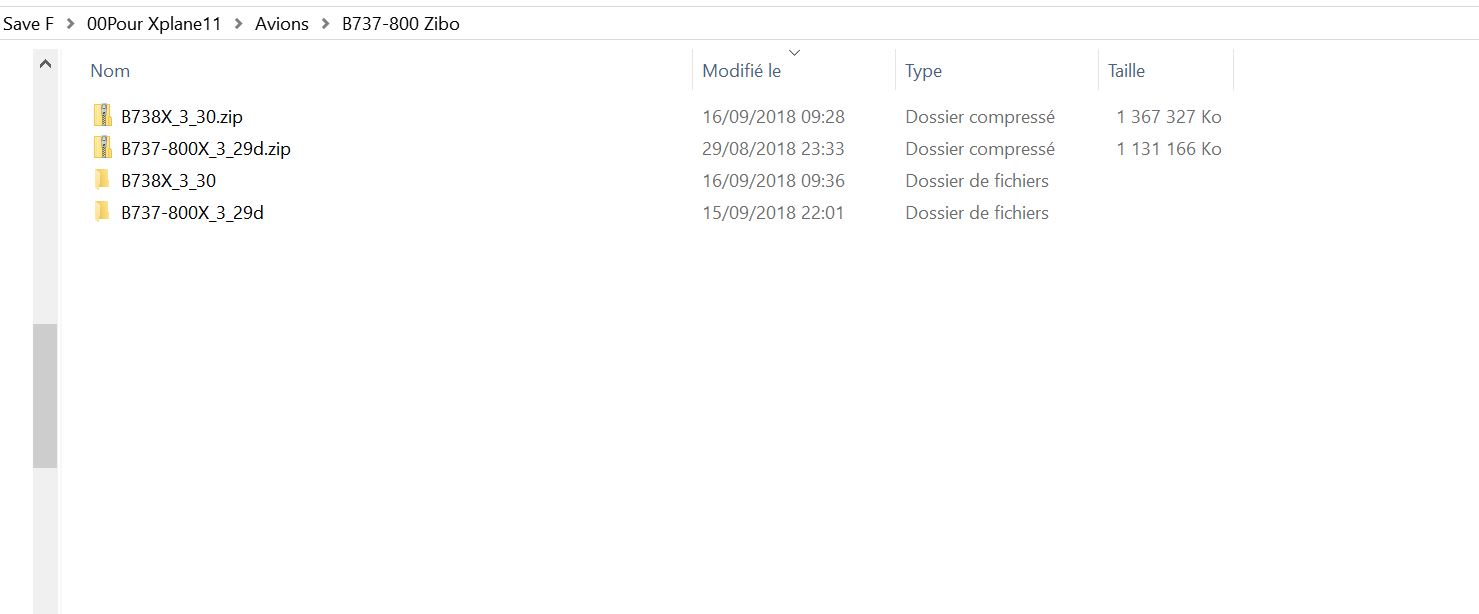Click size value 1 131 166 Ko
Viewport: 1479px width, 614px height.
[x=1169, y=149]
